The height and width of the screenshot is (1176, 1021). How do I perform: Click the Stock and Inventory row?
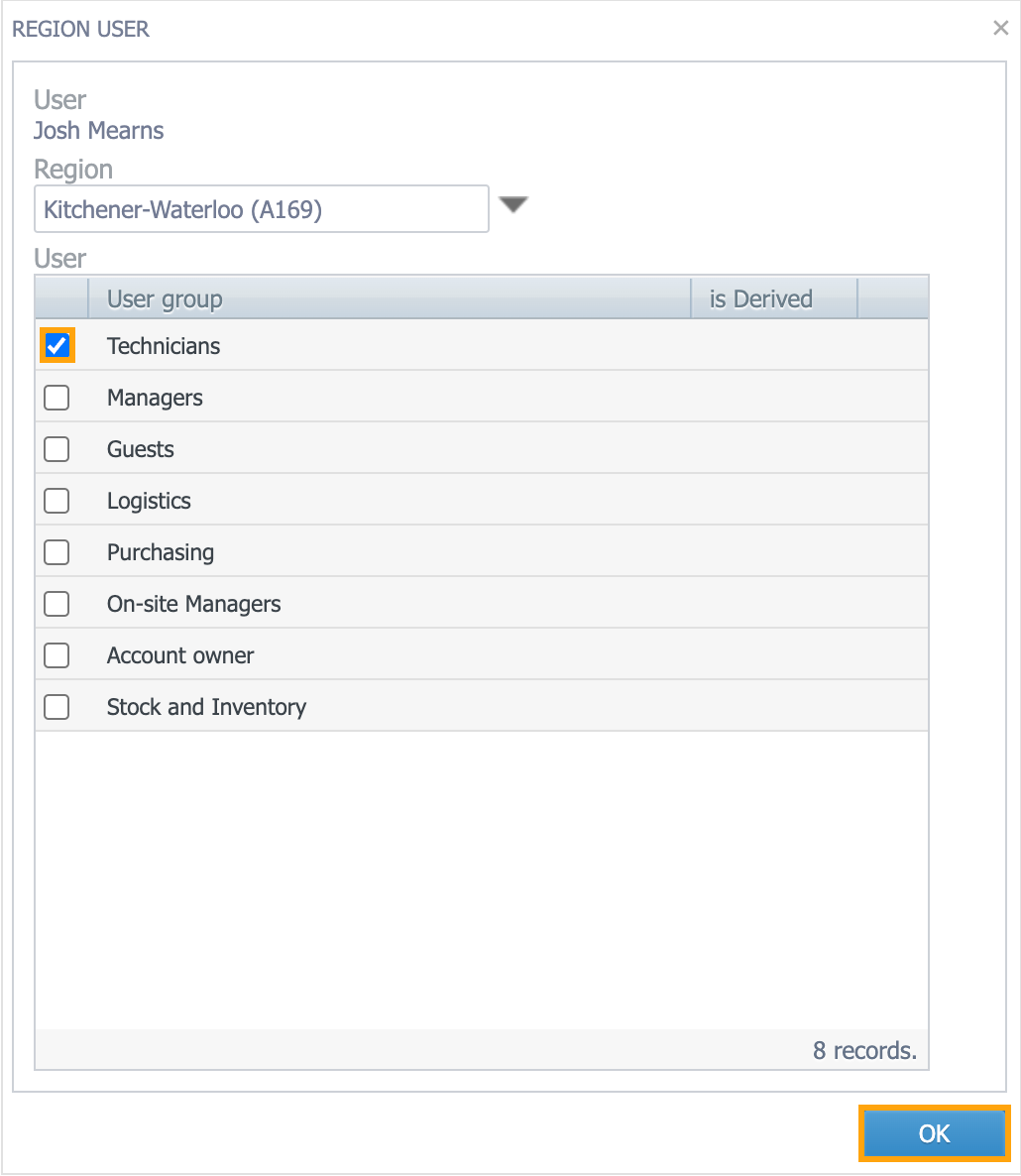click(482, 707)
